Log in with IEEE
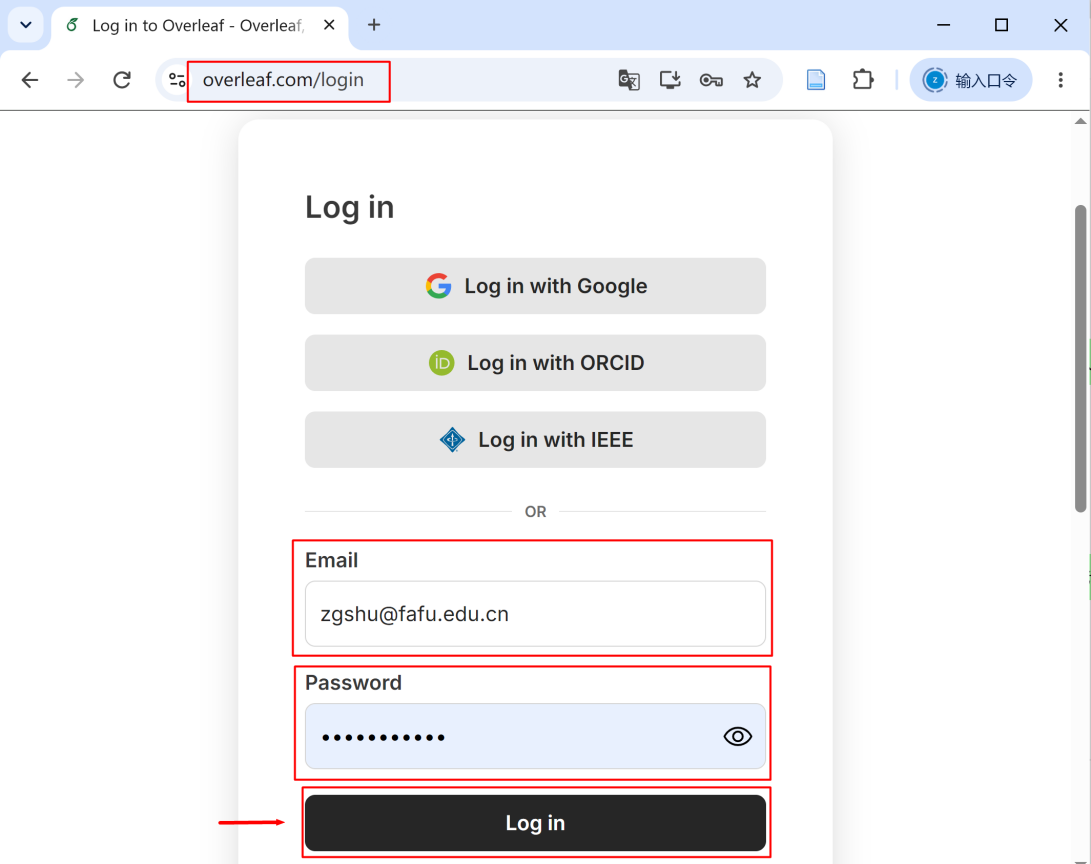1091x864 pixels. 535,440
